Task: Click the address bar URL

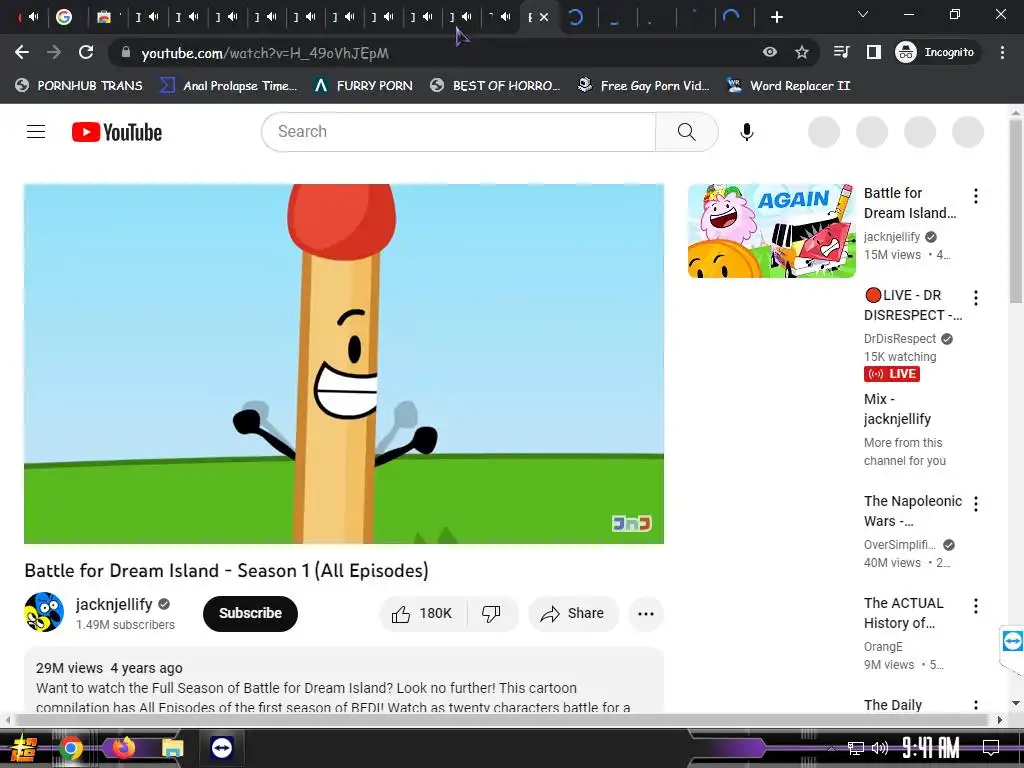Action: click(x=265, y=53)
